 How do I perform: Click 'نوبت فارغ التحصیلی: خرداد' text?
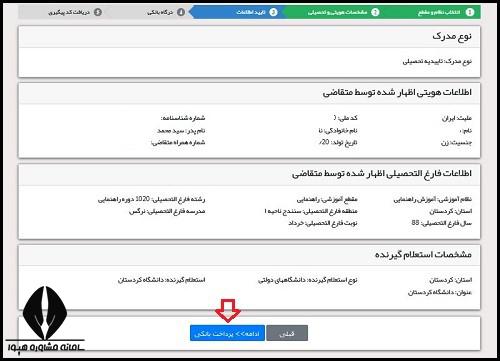(x=323, y=223)
